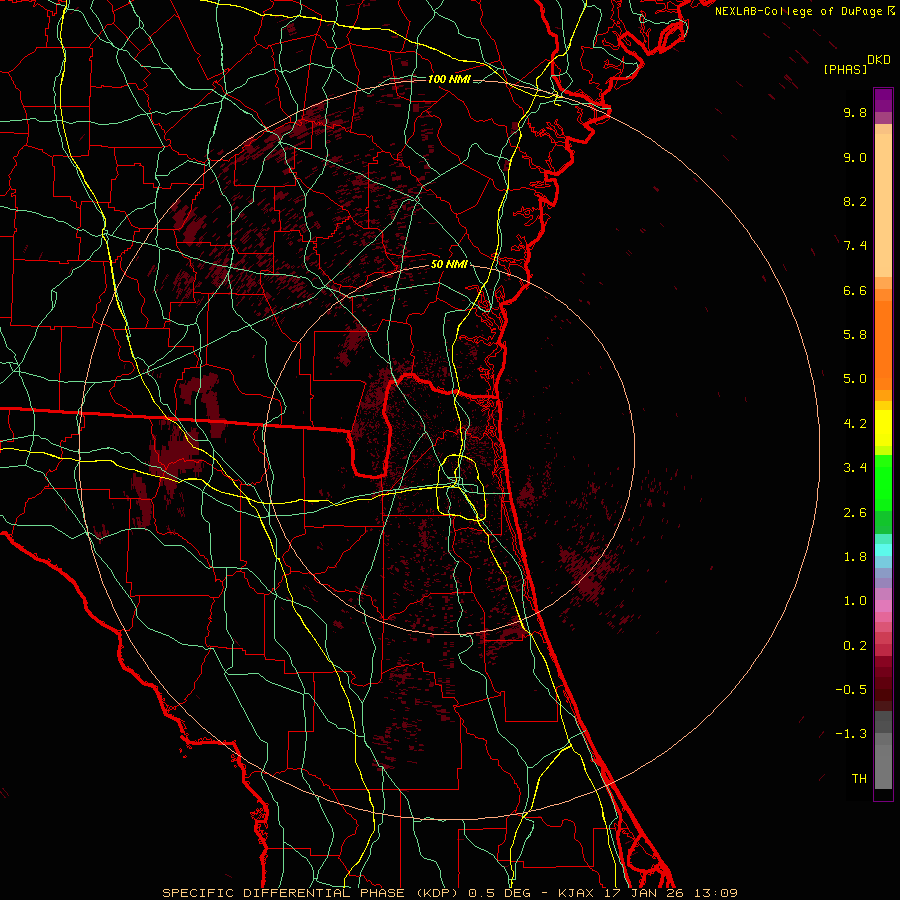Click the -1.3 scale value
Viewport: 900px width, 900px height.
coord(851,734)
